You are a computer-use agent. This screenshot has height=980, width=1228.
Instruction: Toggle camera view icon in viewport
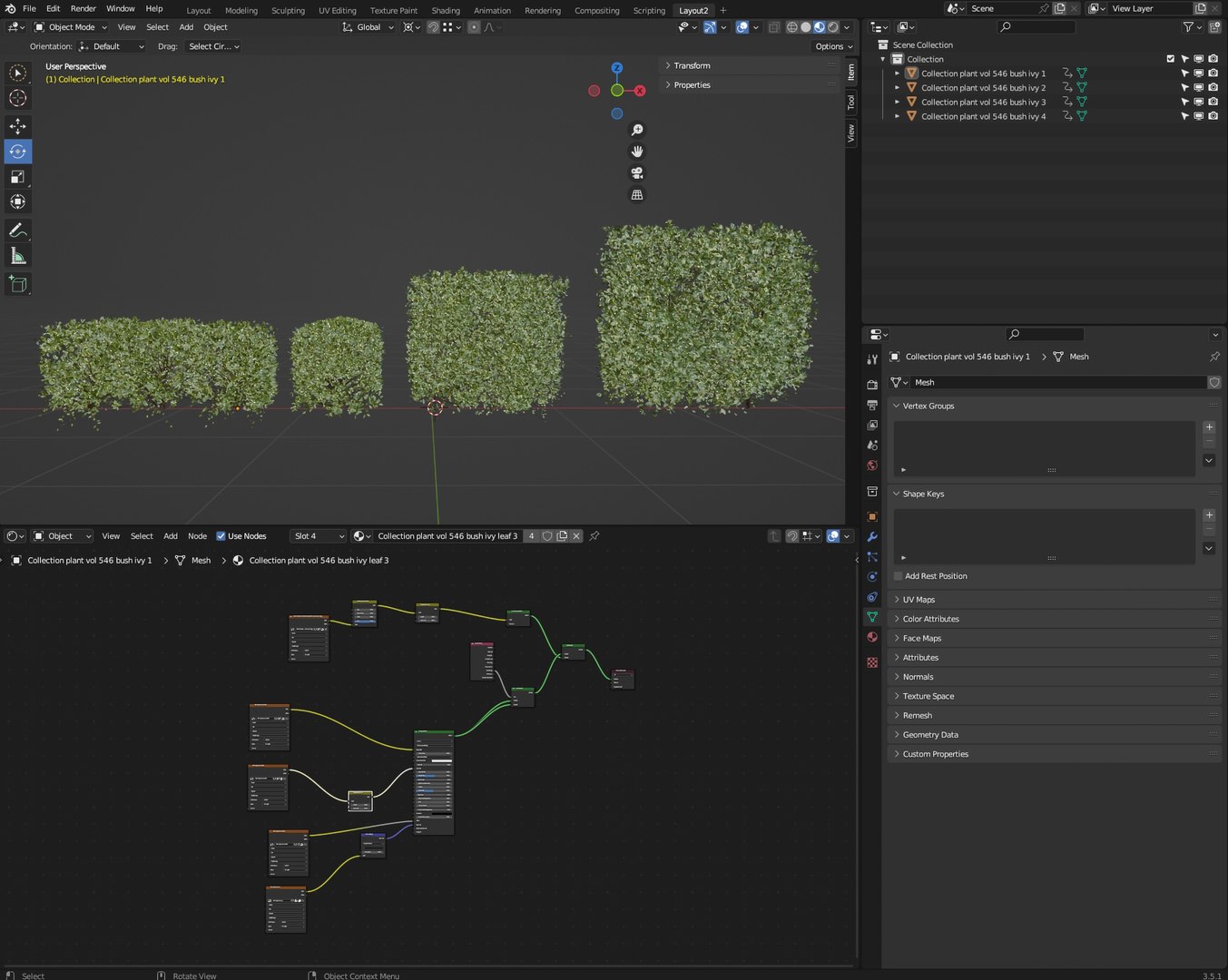click(x=637, y=173)
